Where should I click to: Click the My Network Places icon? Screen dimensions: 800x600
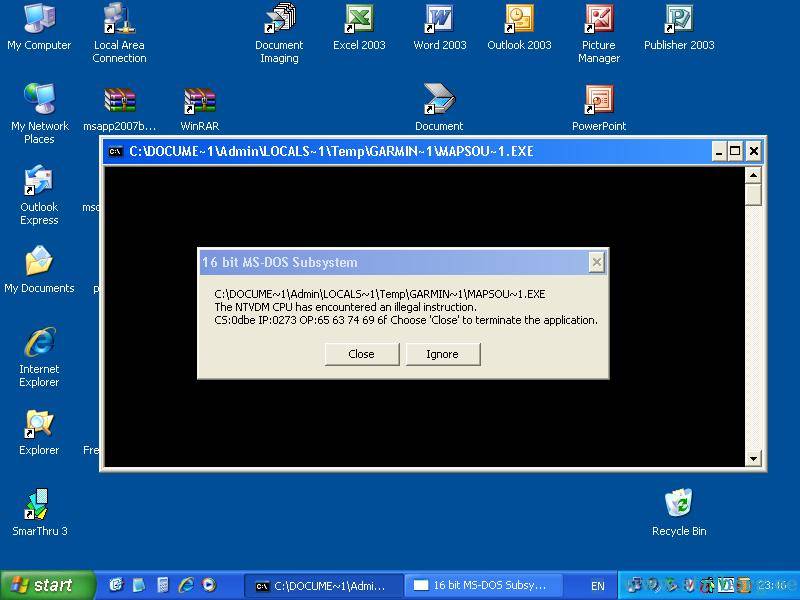click(x=39, y=113)
